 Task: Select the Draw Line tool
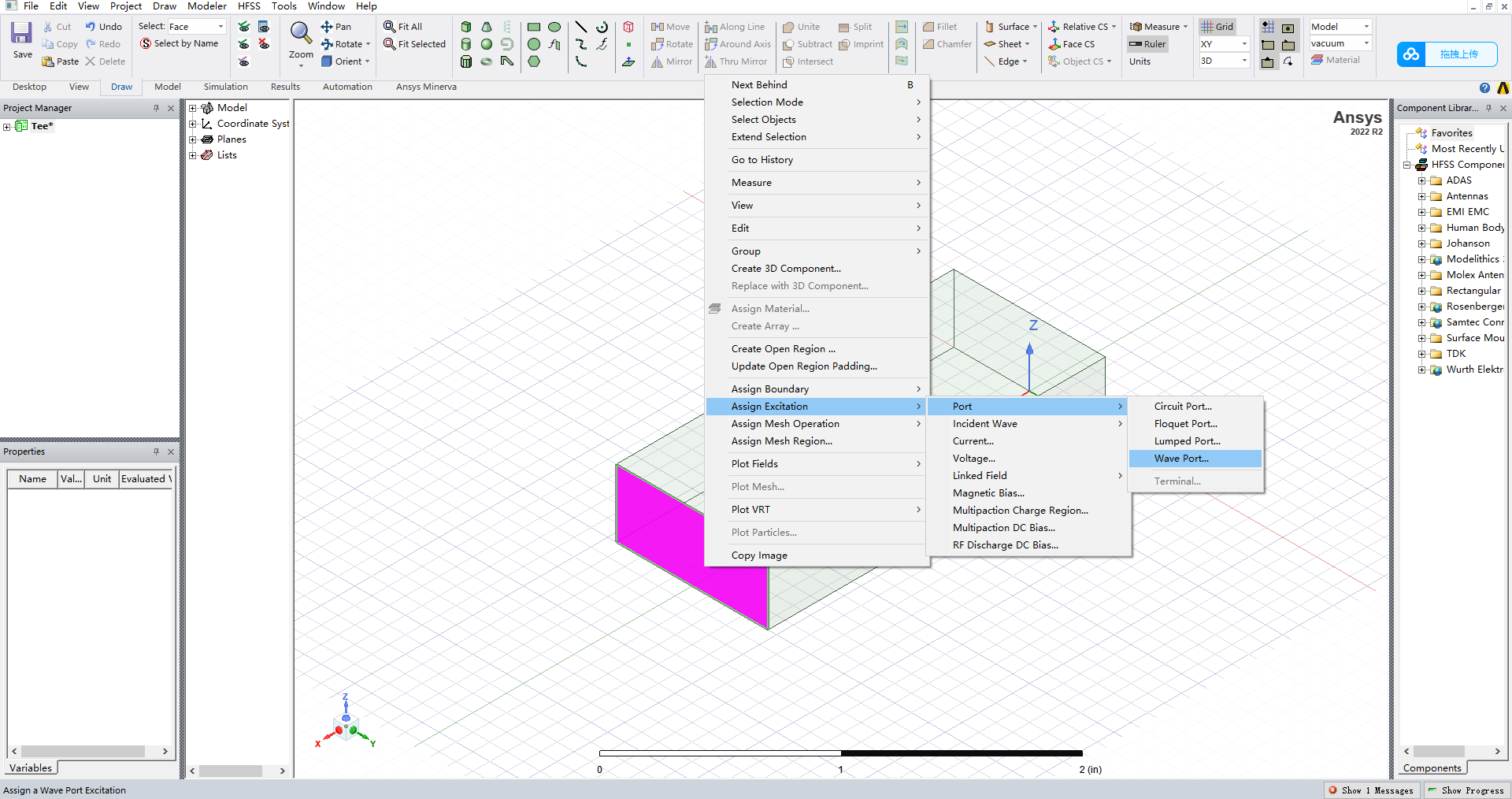(581, 27)
